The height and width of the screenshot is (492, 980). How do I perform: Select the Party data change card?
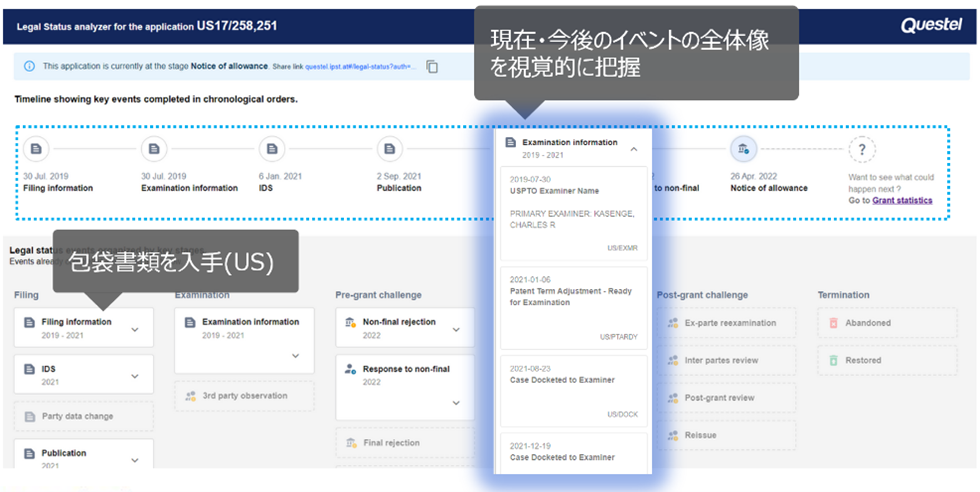pos(84,416)
